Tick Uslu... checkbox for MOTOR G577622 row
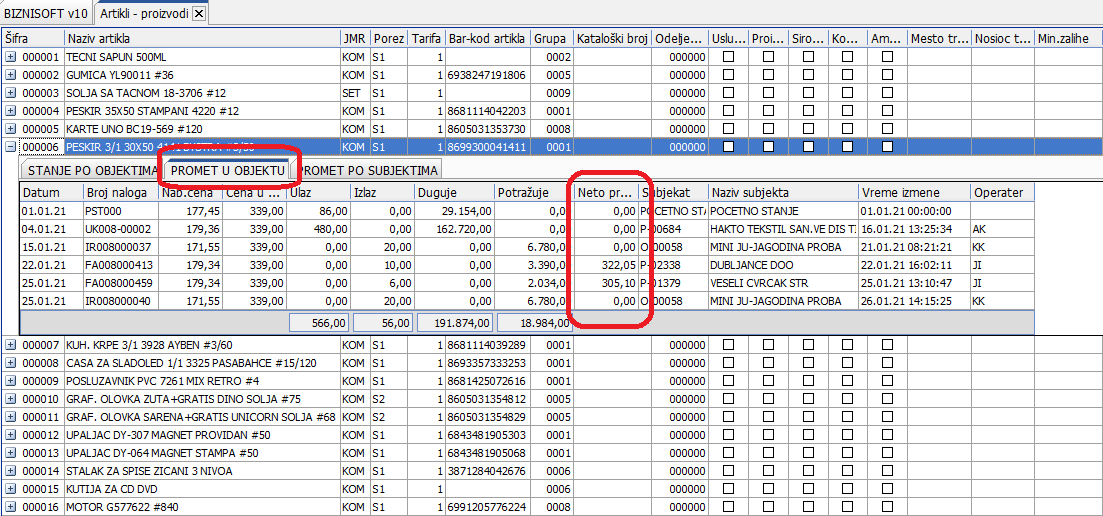The width and height of the screenshot is (1103, 516). (728, 507)
